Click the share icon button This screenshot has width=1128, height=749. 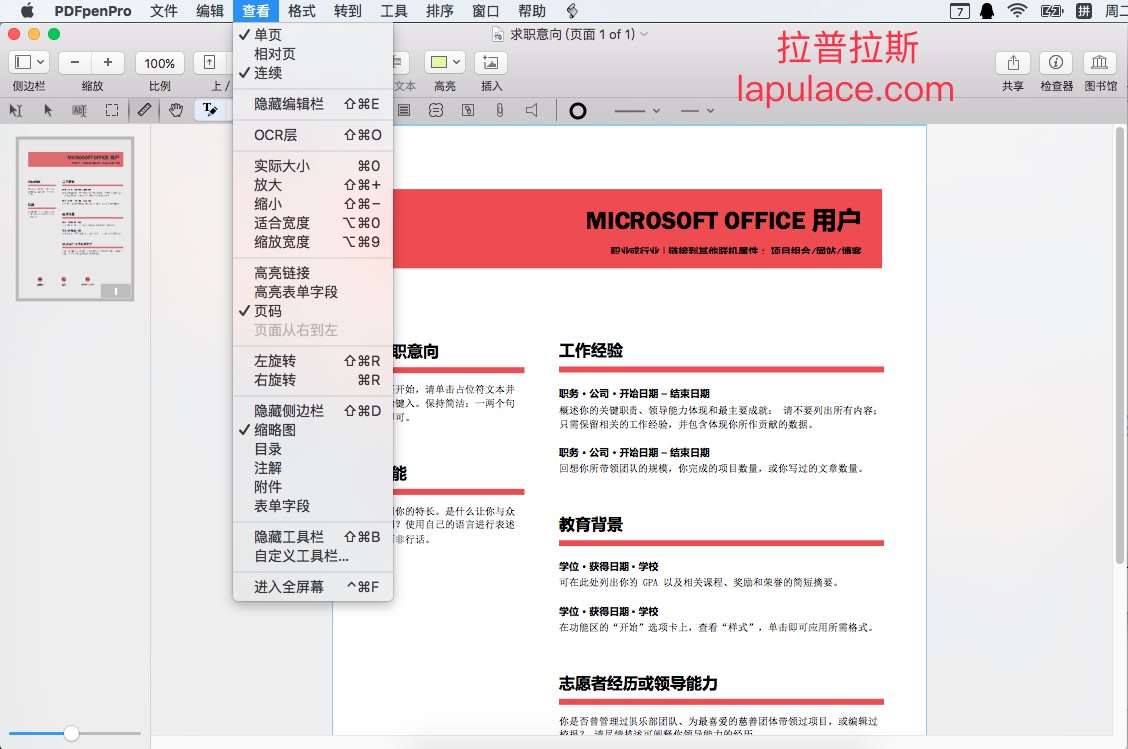tap(1013, 63)
